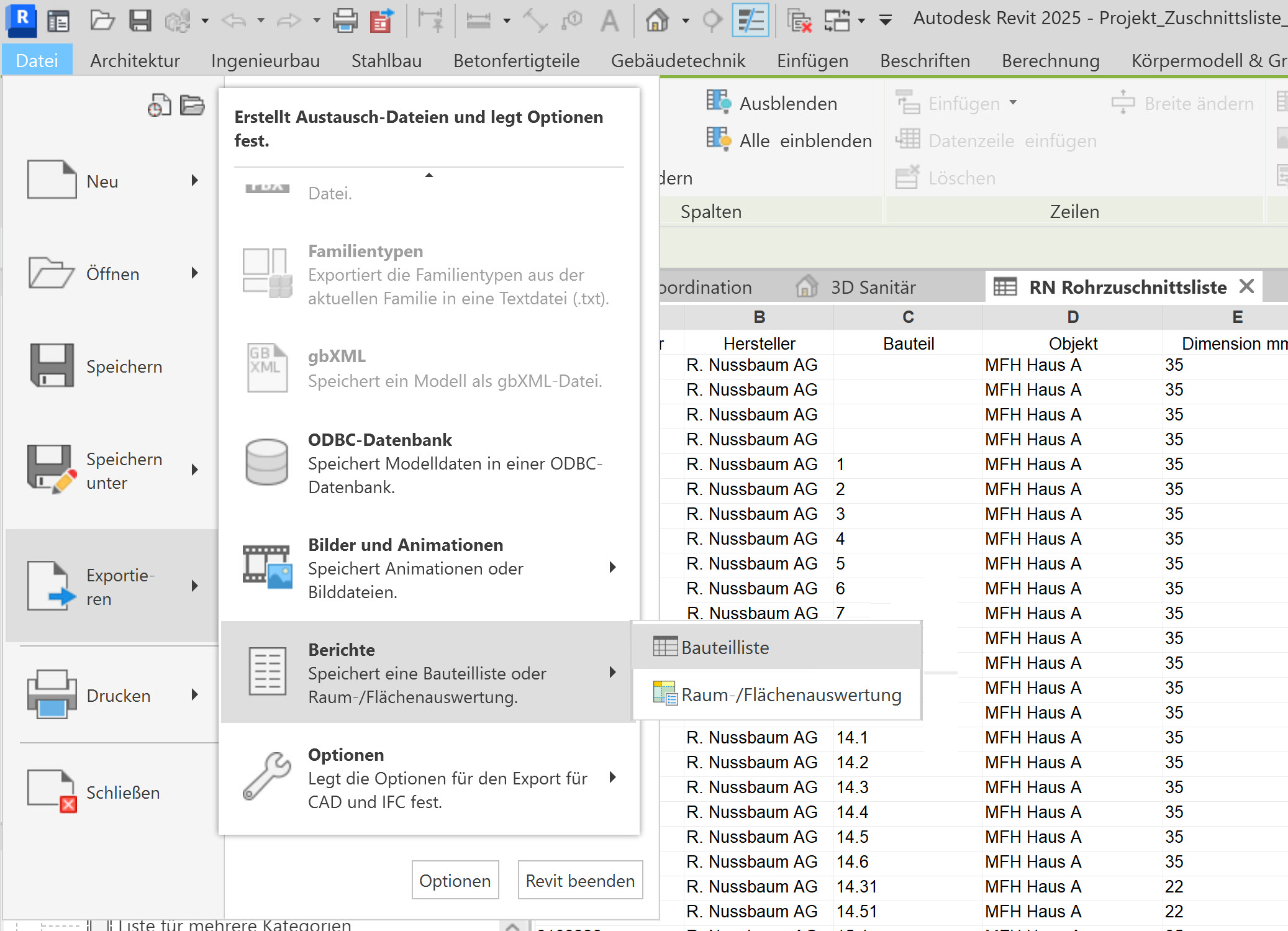Click the Revit application logo icon
The width and height of the screenshot is (1288, 931).
21,20
